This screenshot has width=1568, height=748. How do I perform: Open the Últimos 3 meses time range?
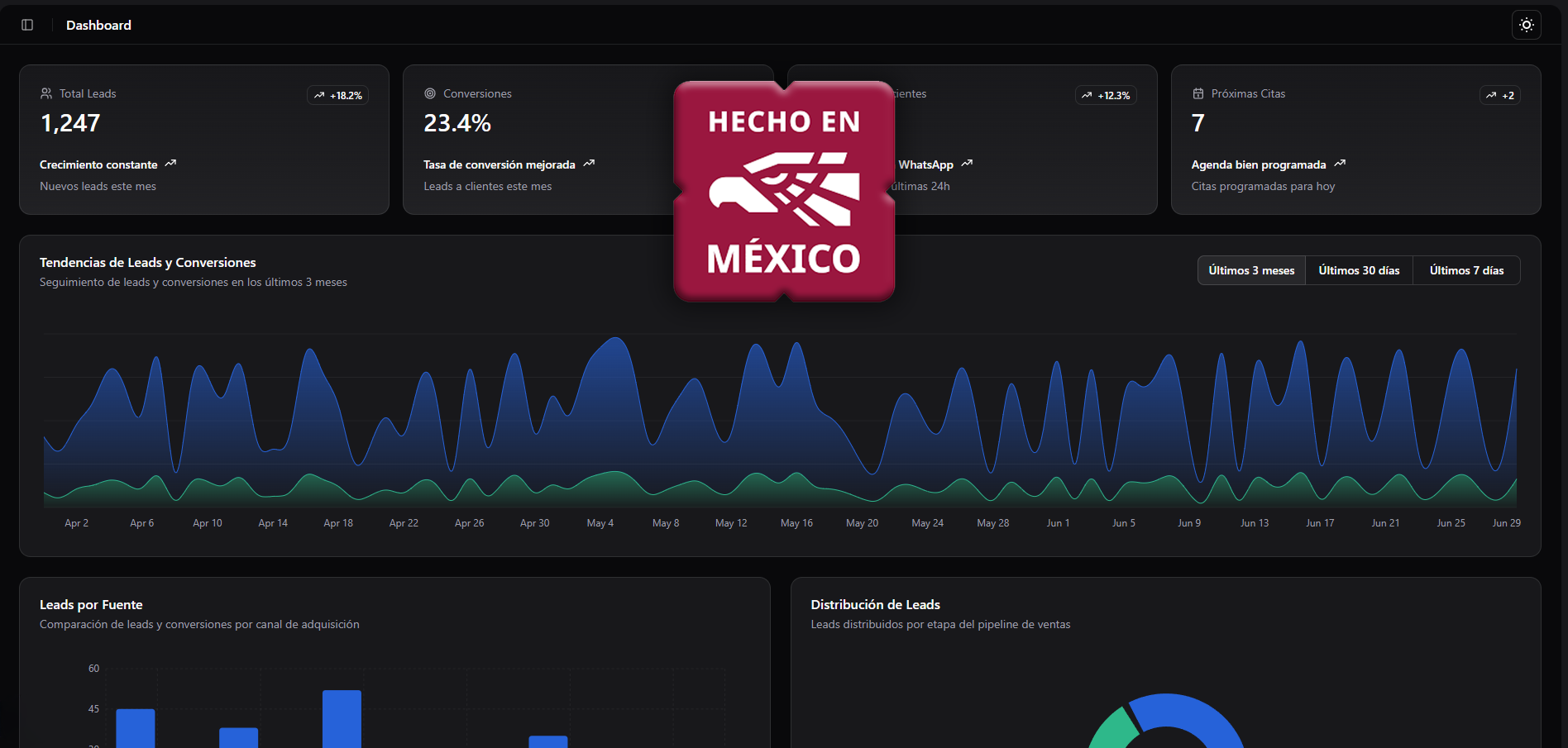point(1250,270)
